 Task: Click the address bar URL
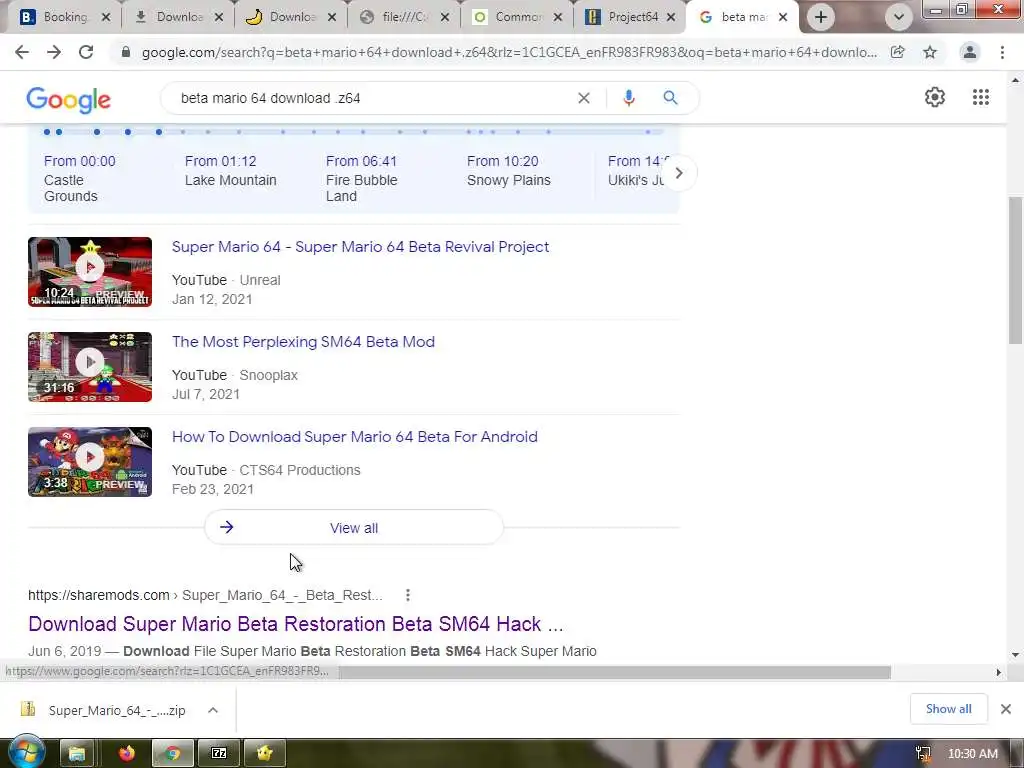pyautogui.click(x=509, y=52)
